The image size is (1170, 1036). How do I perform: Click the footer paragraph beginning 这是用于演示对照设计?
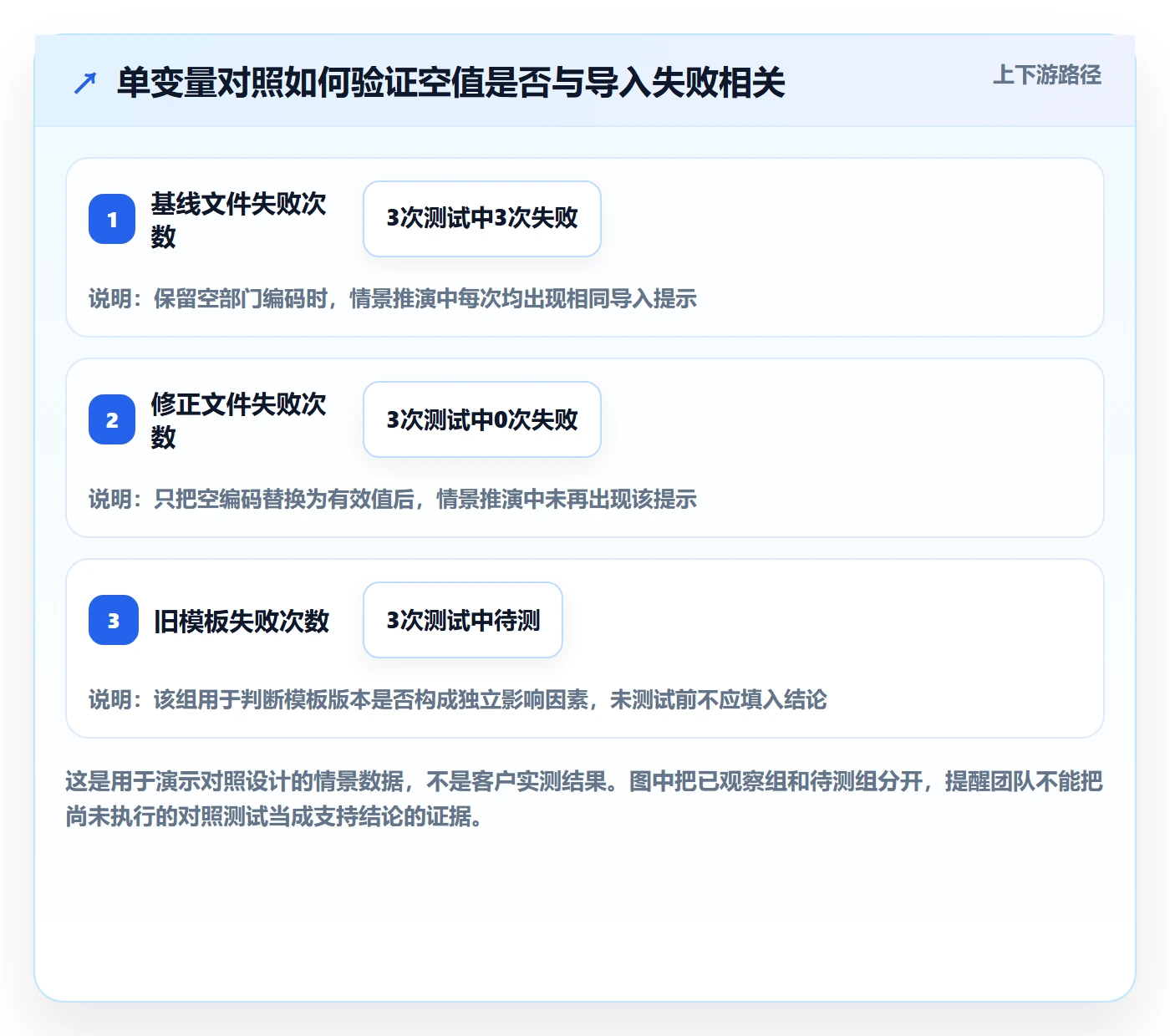coord(584,799)
